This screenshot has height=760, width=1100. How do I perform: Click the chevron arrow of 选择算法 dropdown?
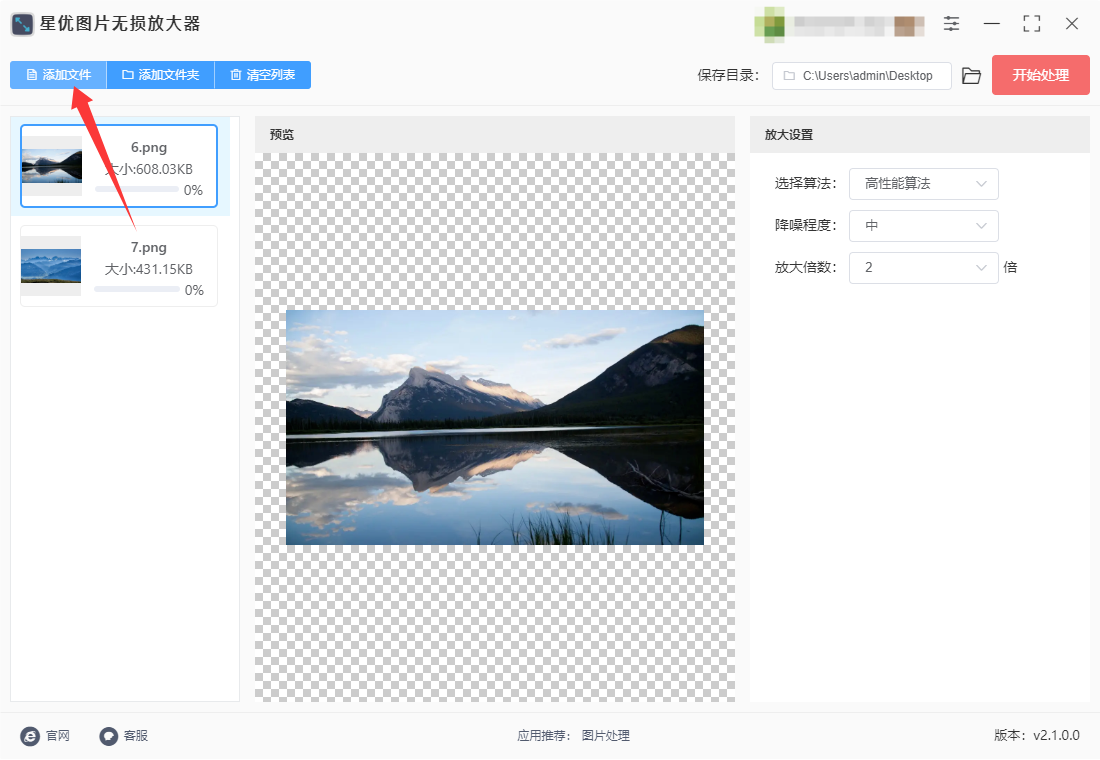click(x=981, y=184)
